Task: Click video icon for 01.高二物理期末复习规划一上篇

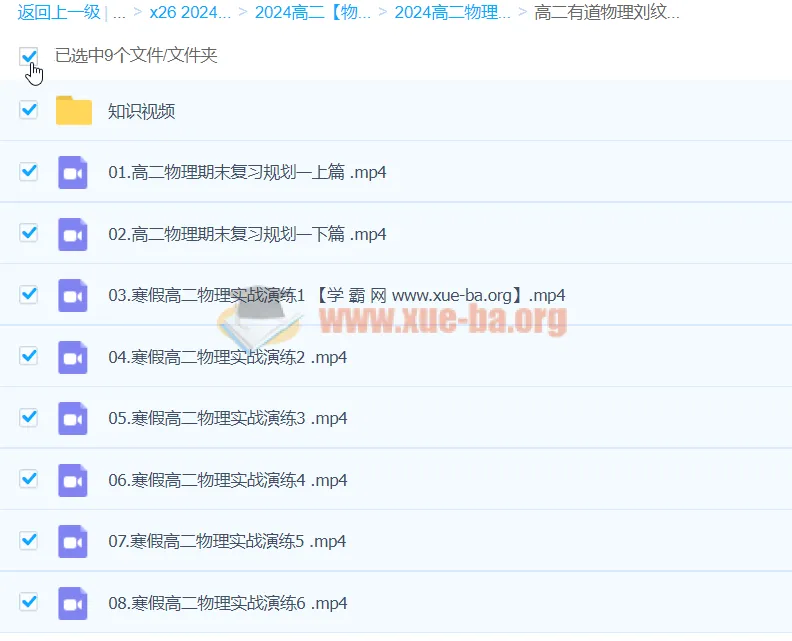Action: 73,173
